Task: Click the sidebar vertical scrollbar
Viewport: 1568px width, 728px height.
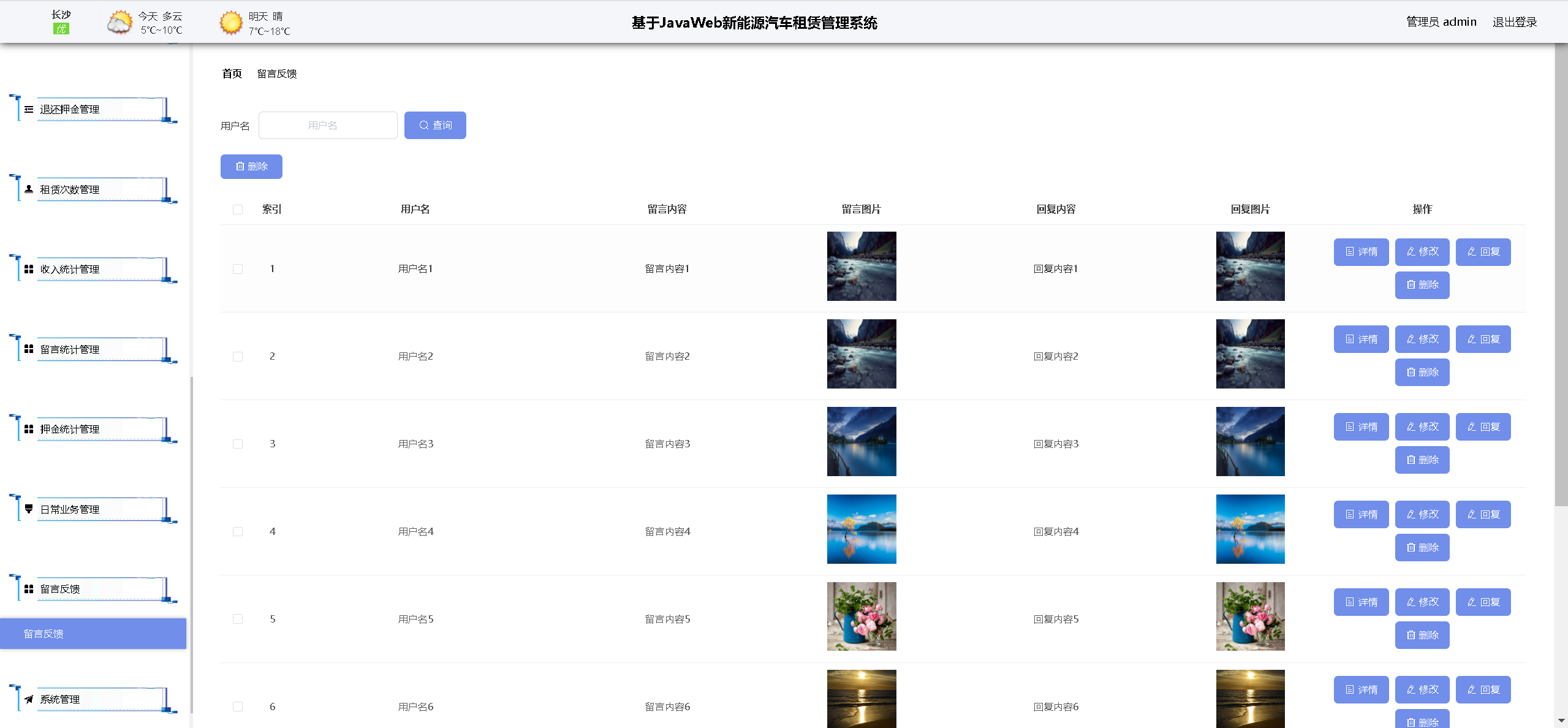Action: [x=191, y=545]
